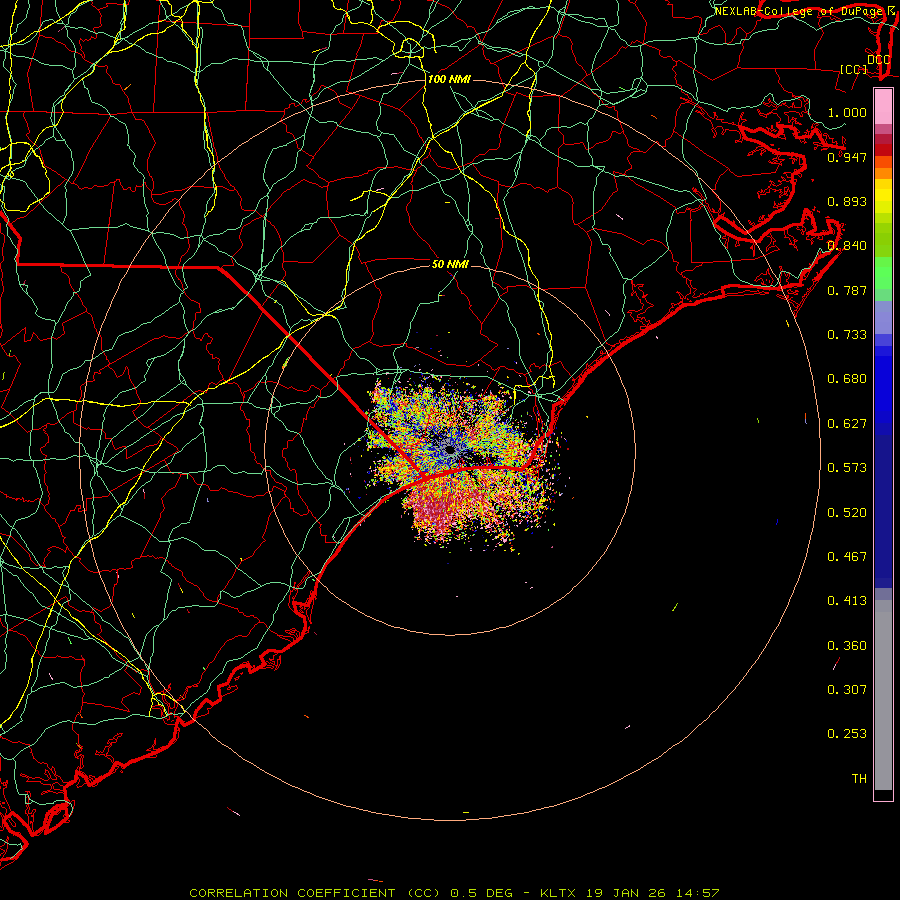
Task: Click the 0.253 value on the color scale
Action: pyautogui.click(x=847, y=734)
